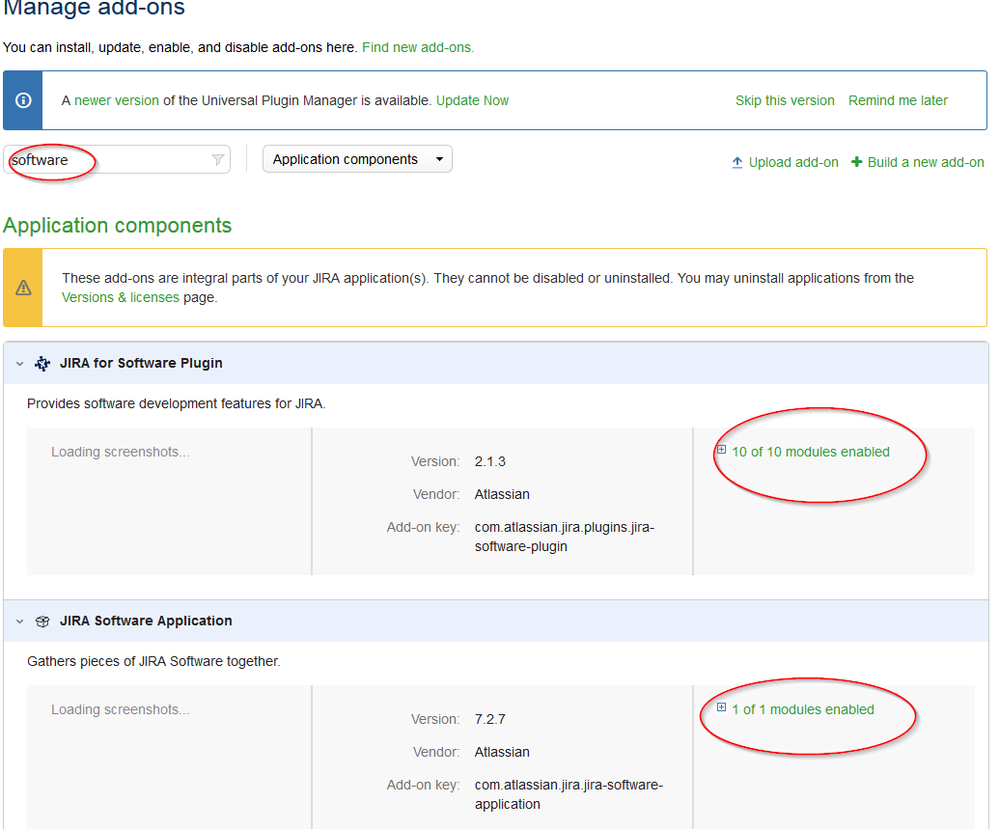Open the Find new add-ons link
The image size is (999, 829).
coord(418,48)
